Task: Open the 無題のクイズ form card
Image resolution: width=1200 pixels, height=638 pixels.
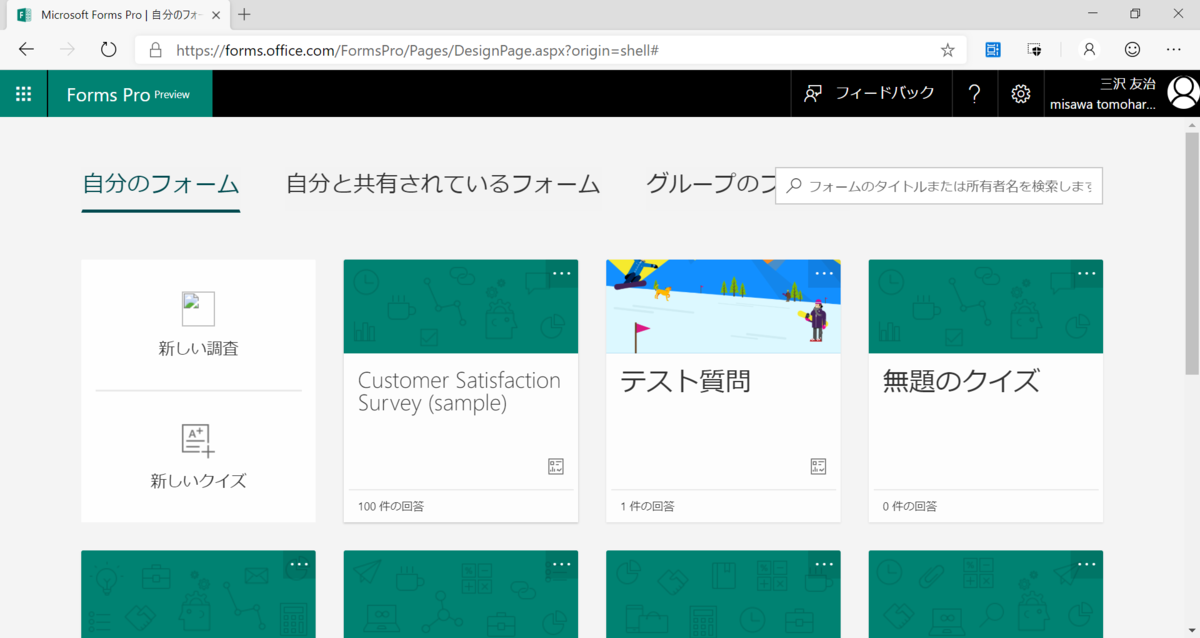Action: click(986, 391)
